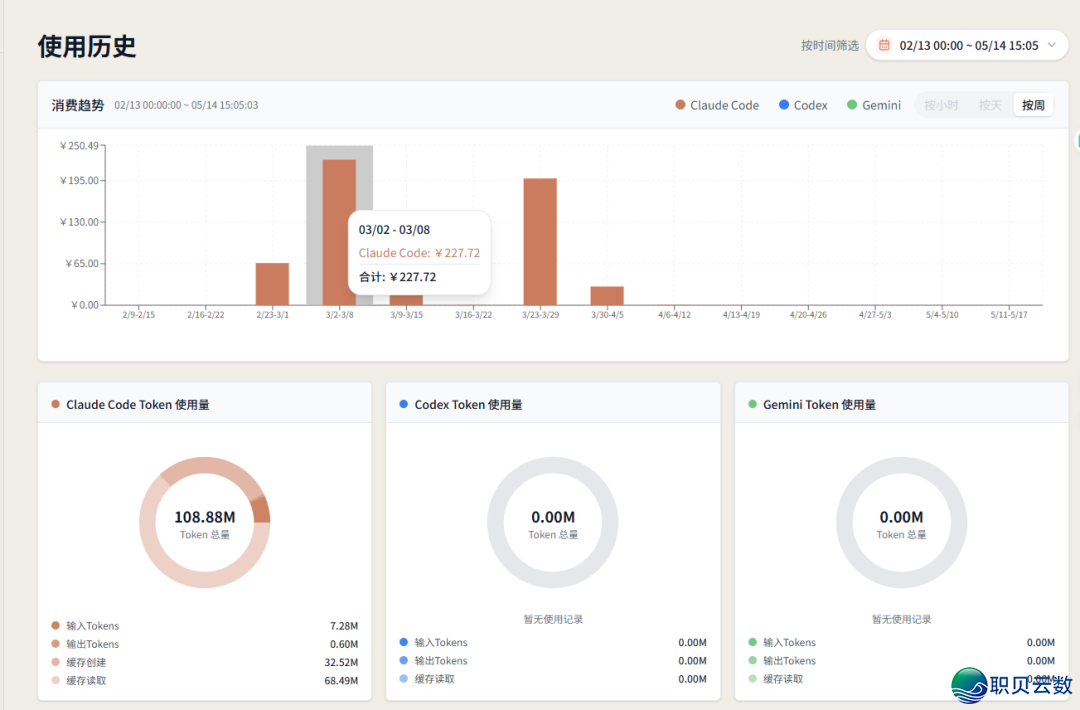Click the Codex token donut chart

point(552,522)
